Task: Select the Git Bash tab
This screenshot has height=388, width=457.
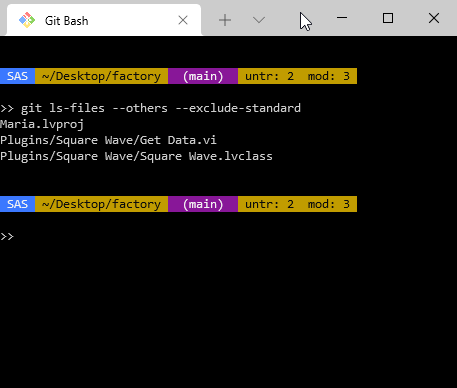Action: coord(104,20)
